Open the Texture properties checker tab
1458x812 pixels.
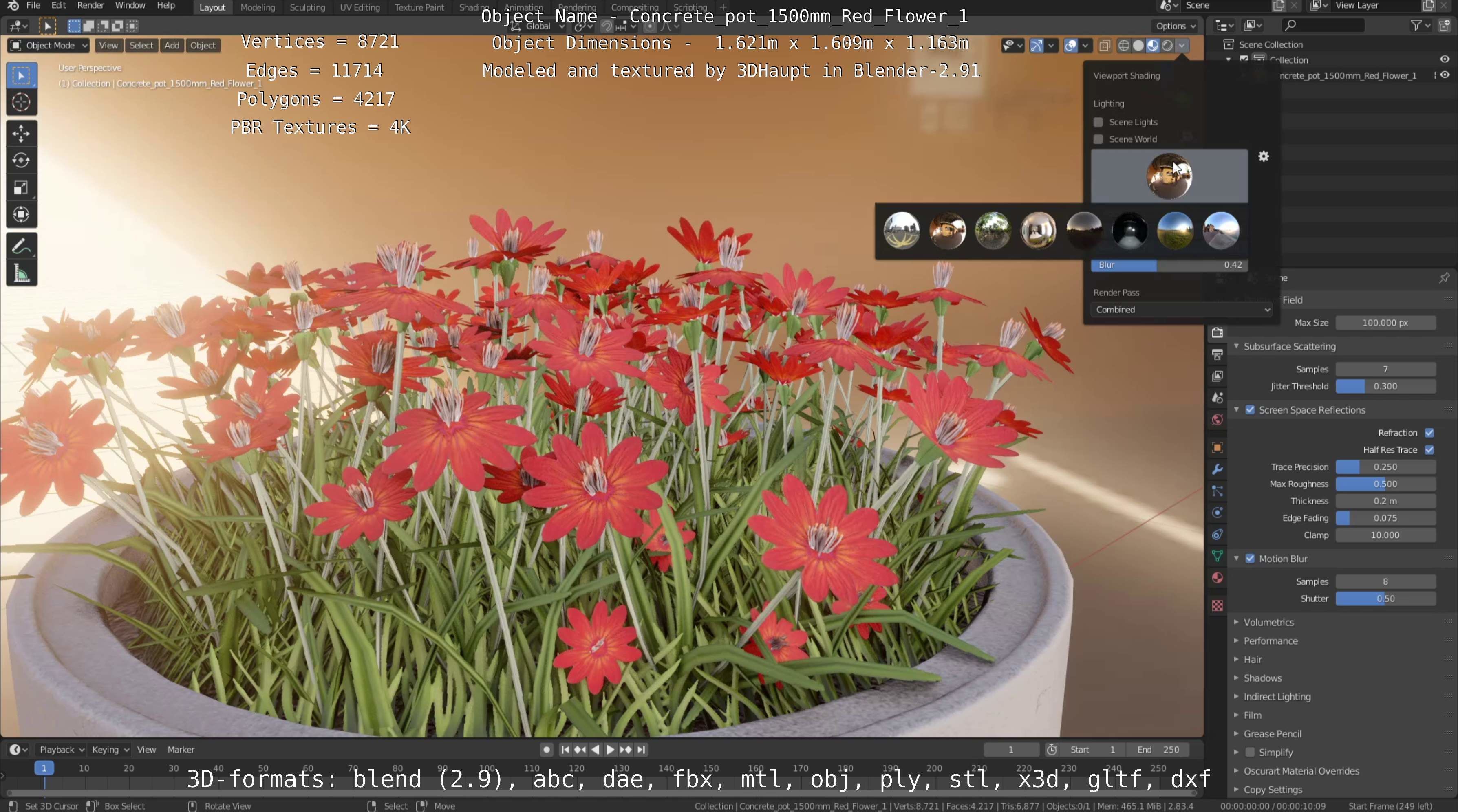(x=1218, y=606)
